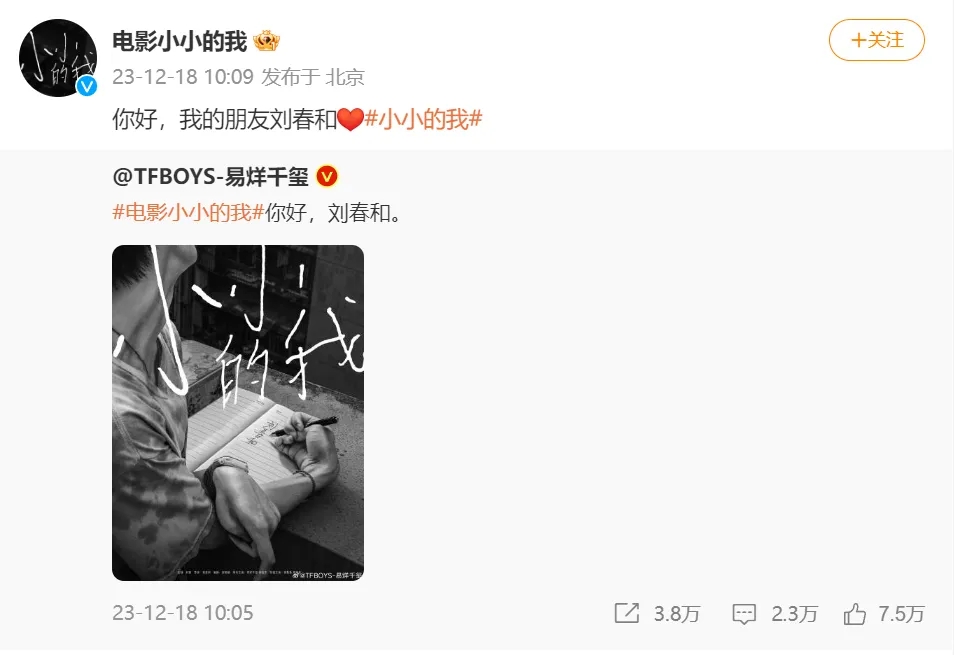
Task: Visit @TFBOYS-易烊千玺 profile link
Action: click(x=211, y=176)
